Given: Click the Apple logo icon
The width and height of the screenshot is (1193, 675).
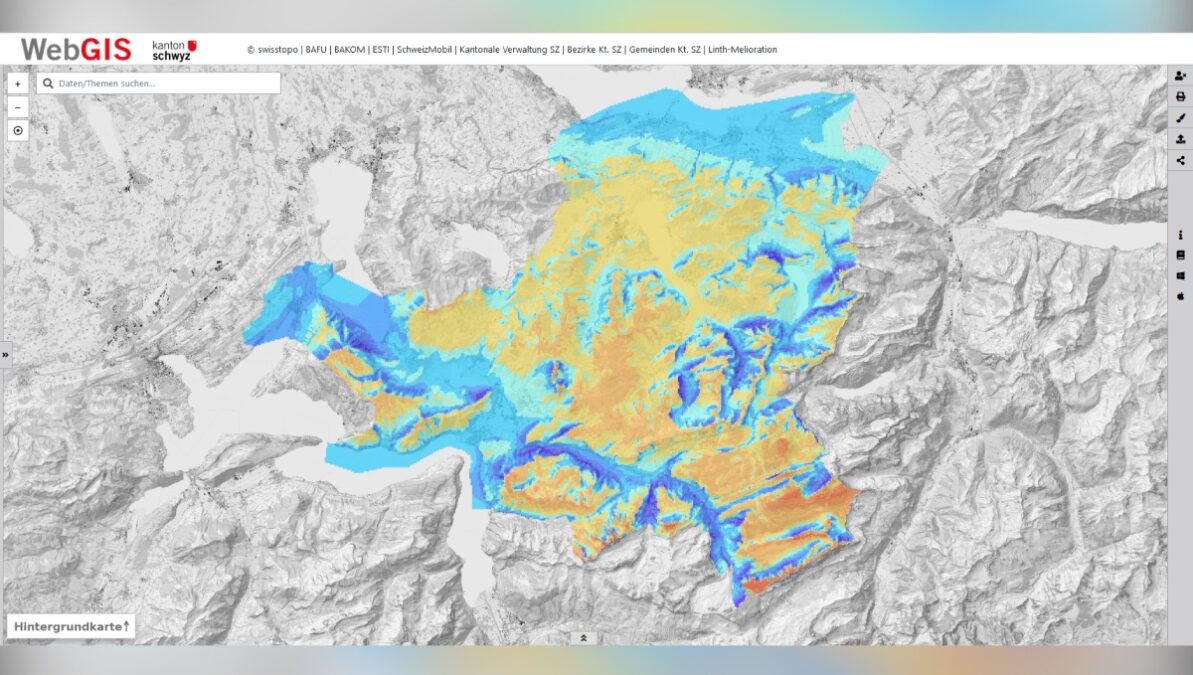Looking at the screenshot, I should (1180, 296).
